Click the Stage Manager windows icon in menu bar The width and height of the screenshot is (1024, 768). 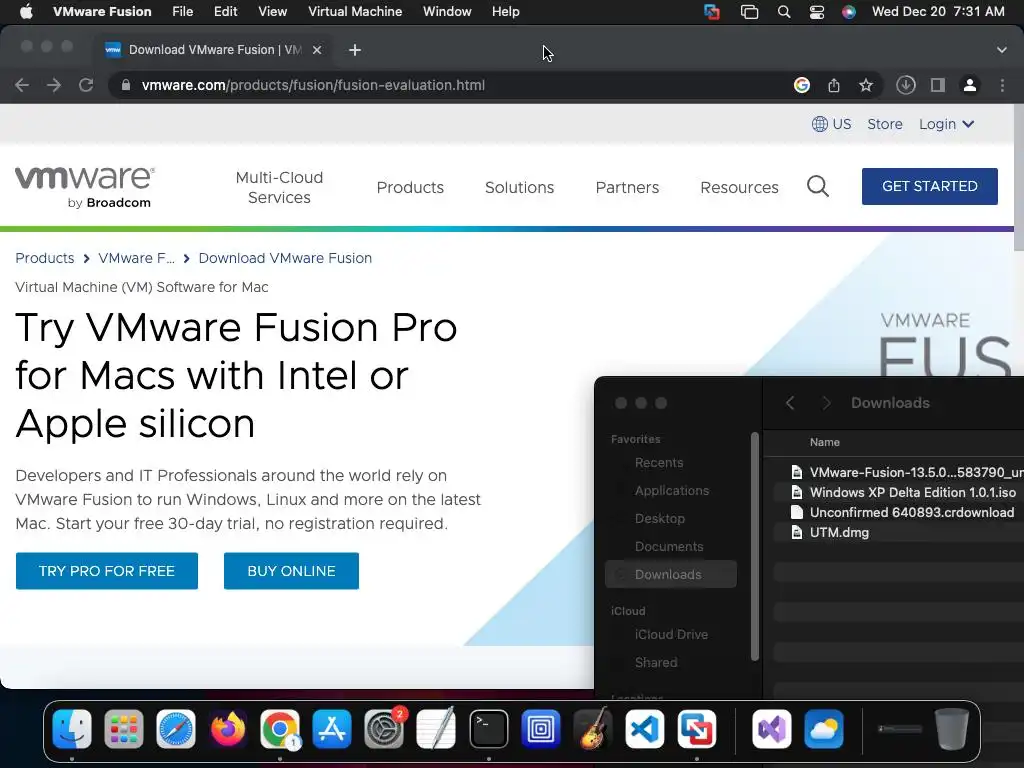(x=749, y=12)
